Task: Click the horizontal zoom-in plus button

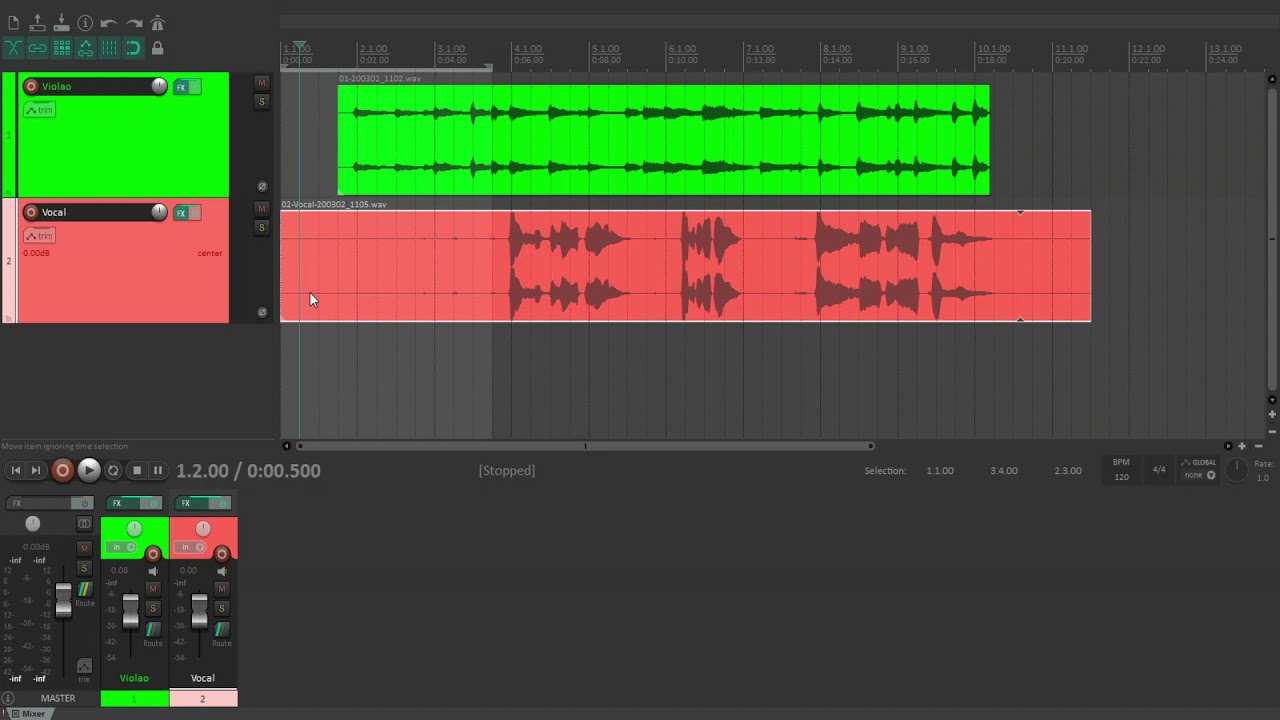Action: click(1242, 446)
